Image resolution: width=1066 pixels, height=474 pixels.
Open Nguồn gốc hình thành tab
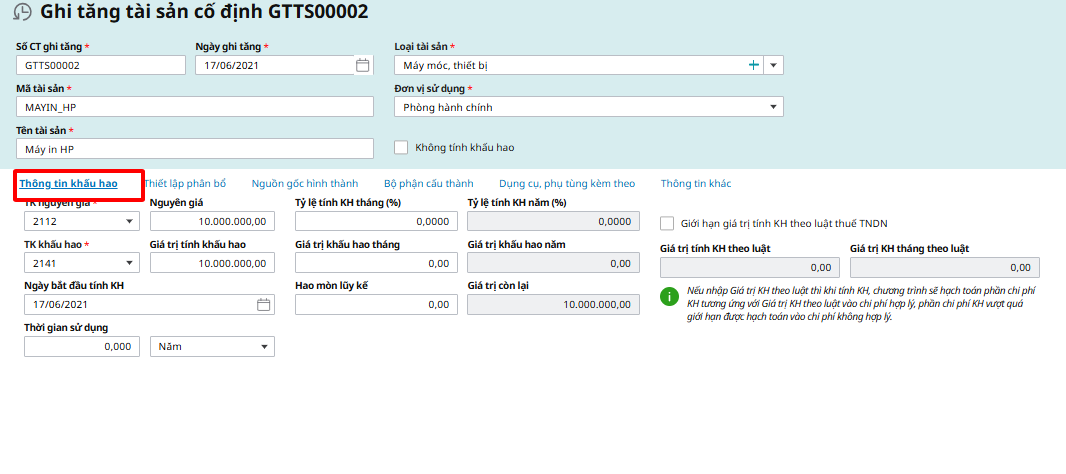(x=305, y=184)
